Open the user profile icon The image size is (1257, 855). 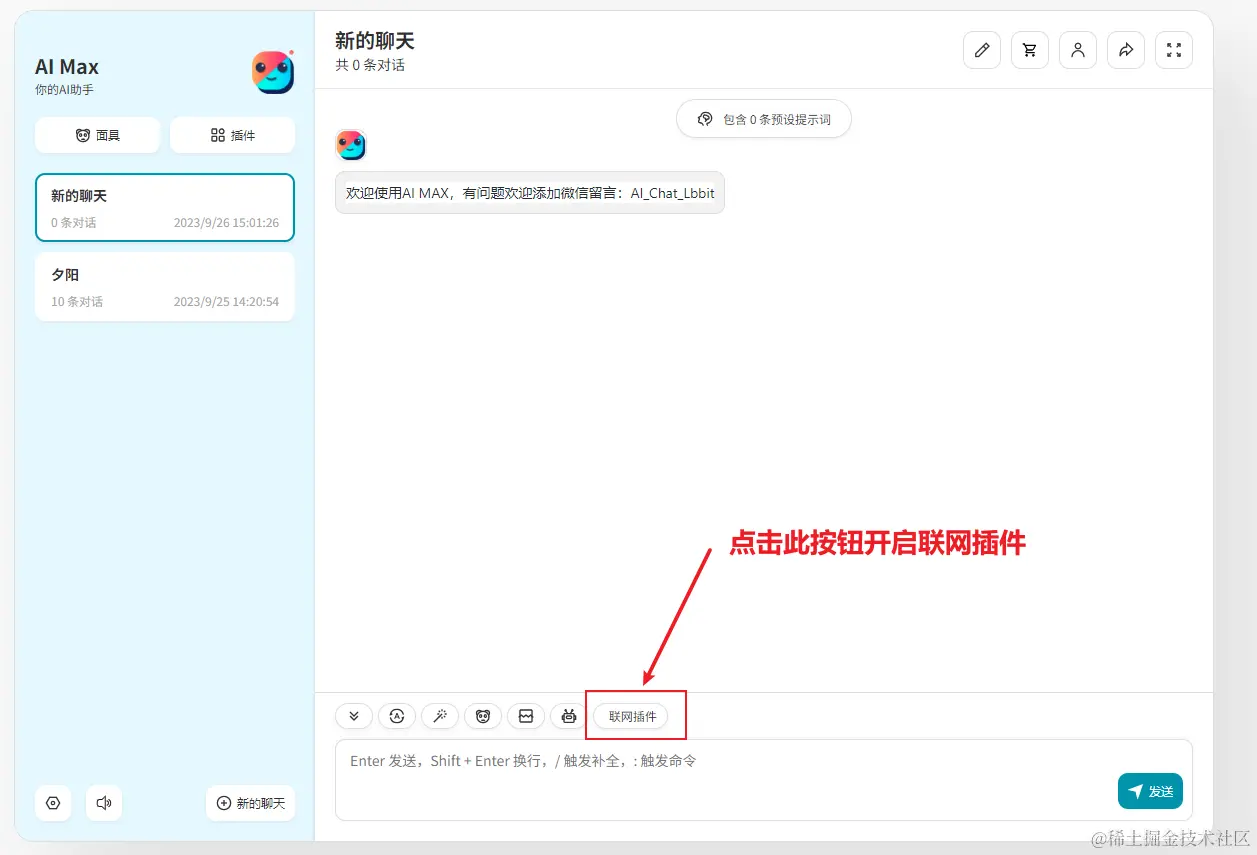click(1077, 50)
